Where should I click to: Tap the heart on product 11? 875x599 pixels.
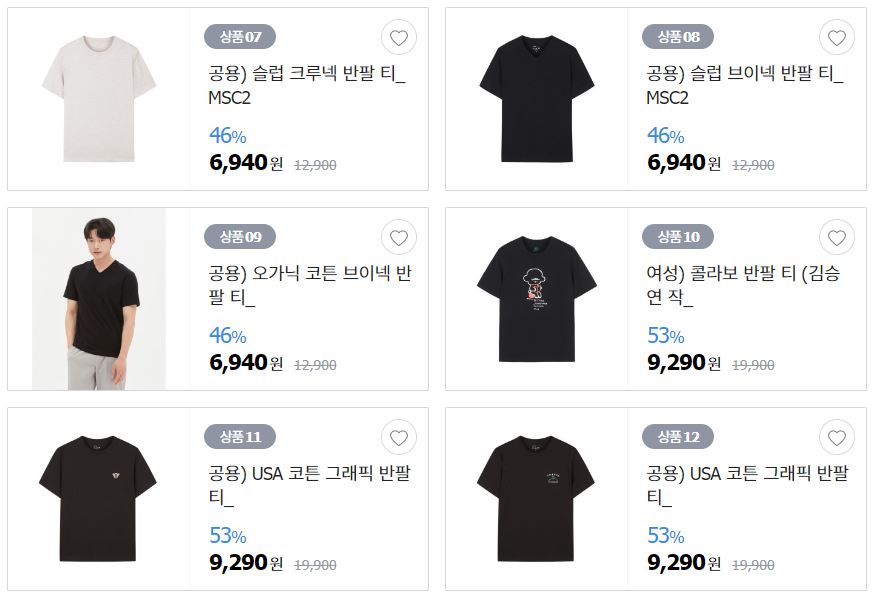[398, 437]
